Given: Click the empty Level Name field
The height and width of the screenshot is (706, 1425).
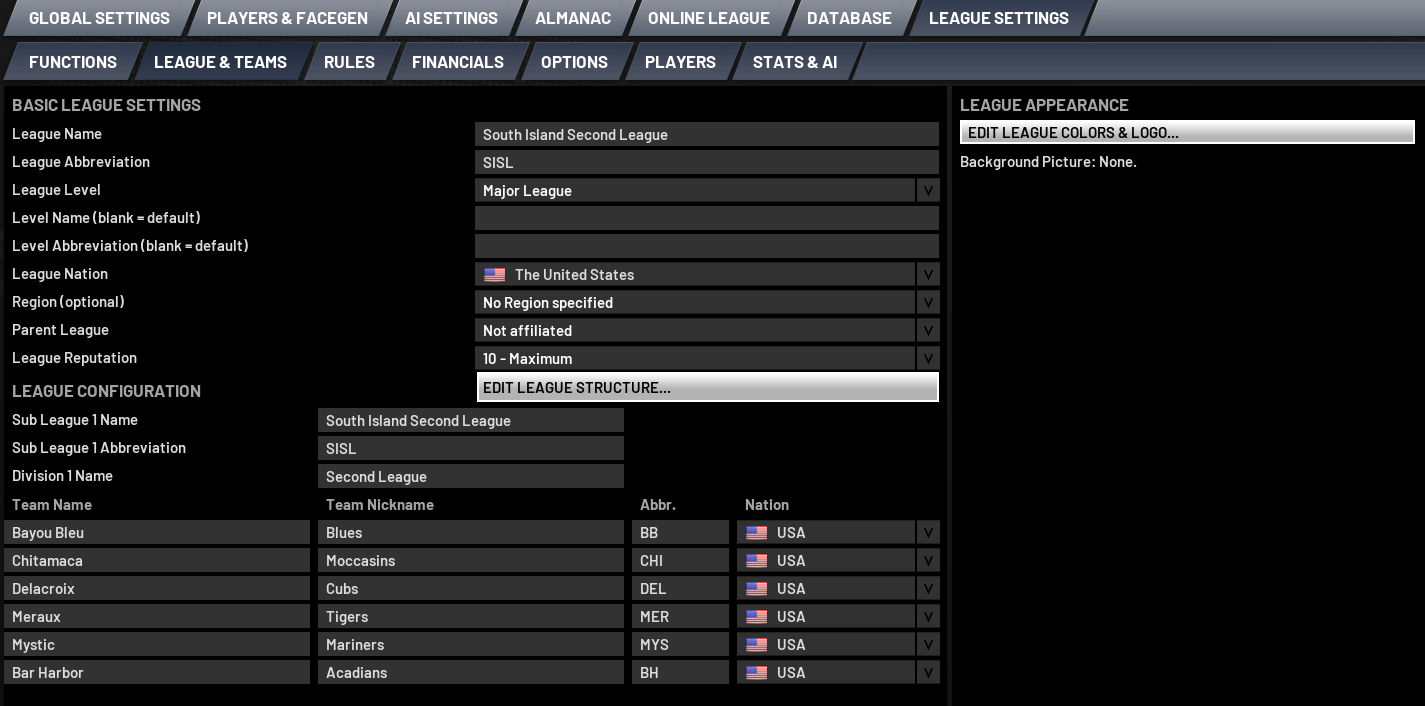Looking at the screenshot, I should click(x=707, y=218).
